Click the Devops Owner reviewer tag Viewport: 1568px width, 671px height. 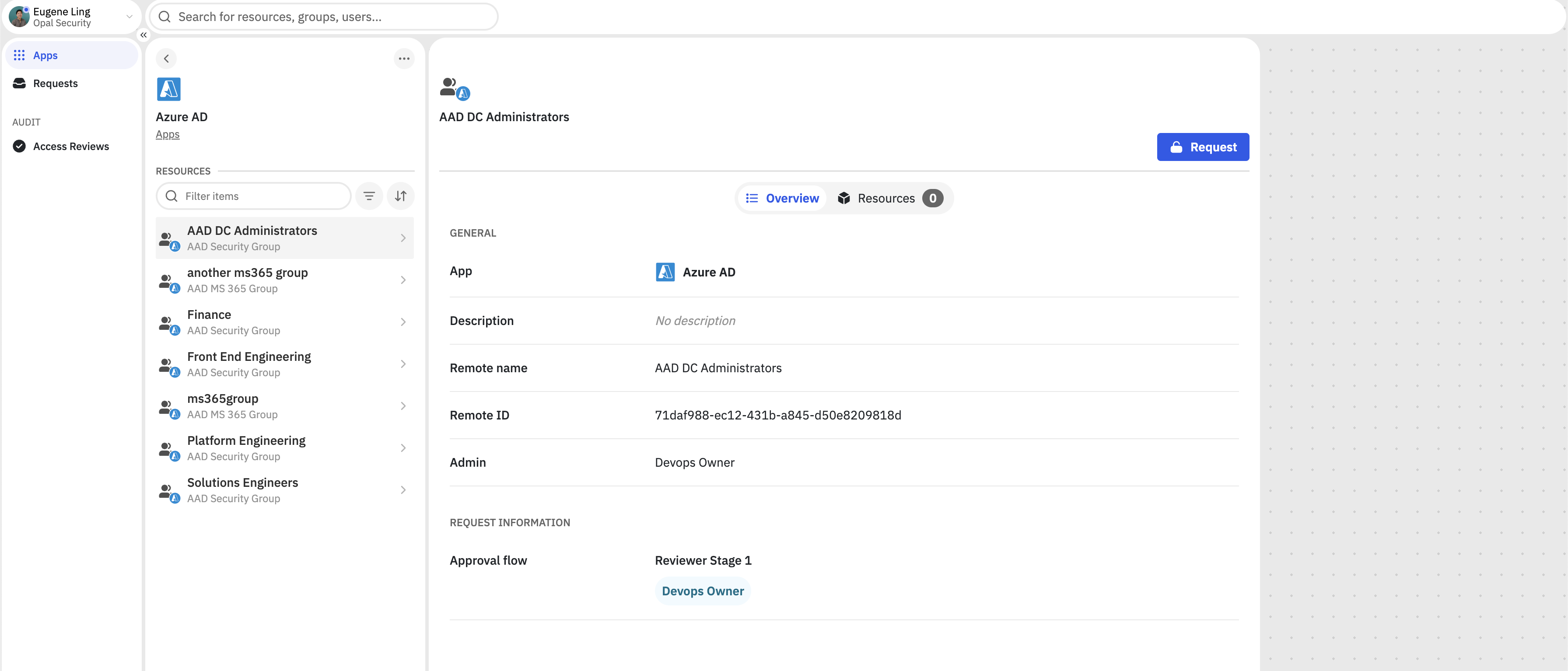pos(703,591)
